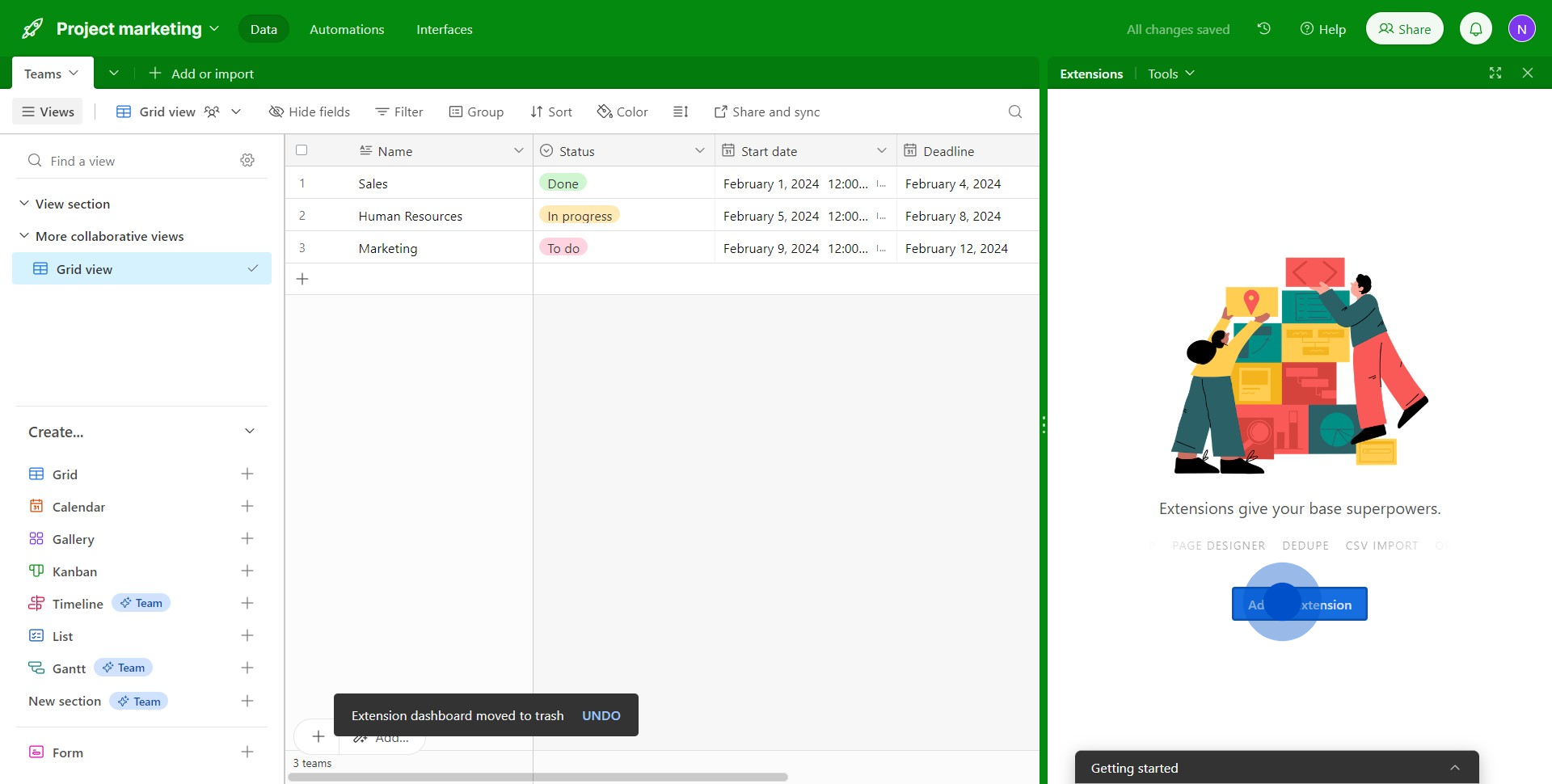Click the row height icon

click(681, 112)
